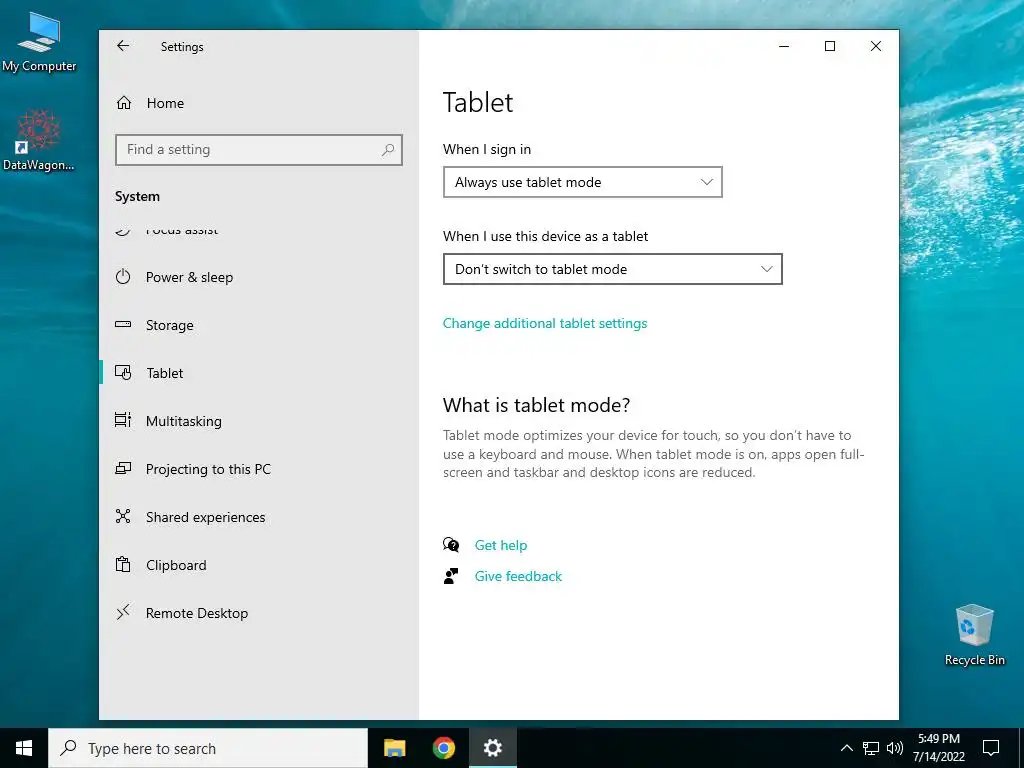Click the Multitasking icon
This screenshot has height=768, width=1024.
click(x=123, y=420)
